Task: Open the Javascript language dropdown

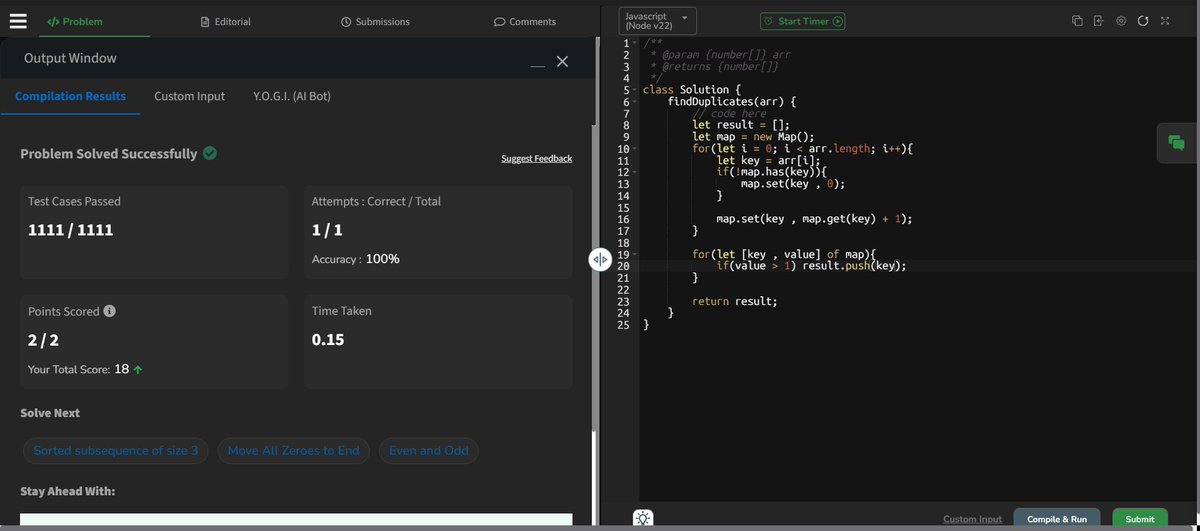Action: 658,21
